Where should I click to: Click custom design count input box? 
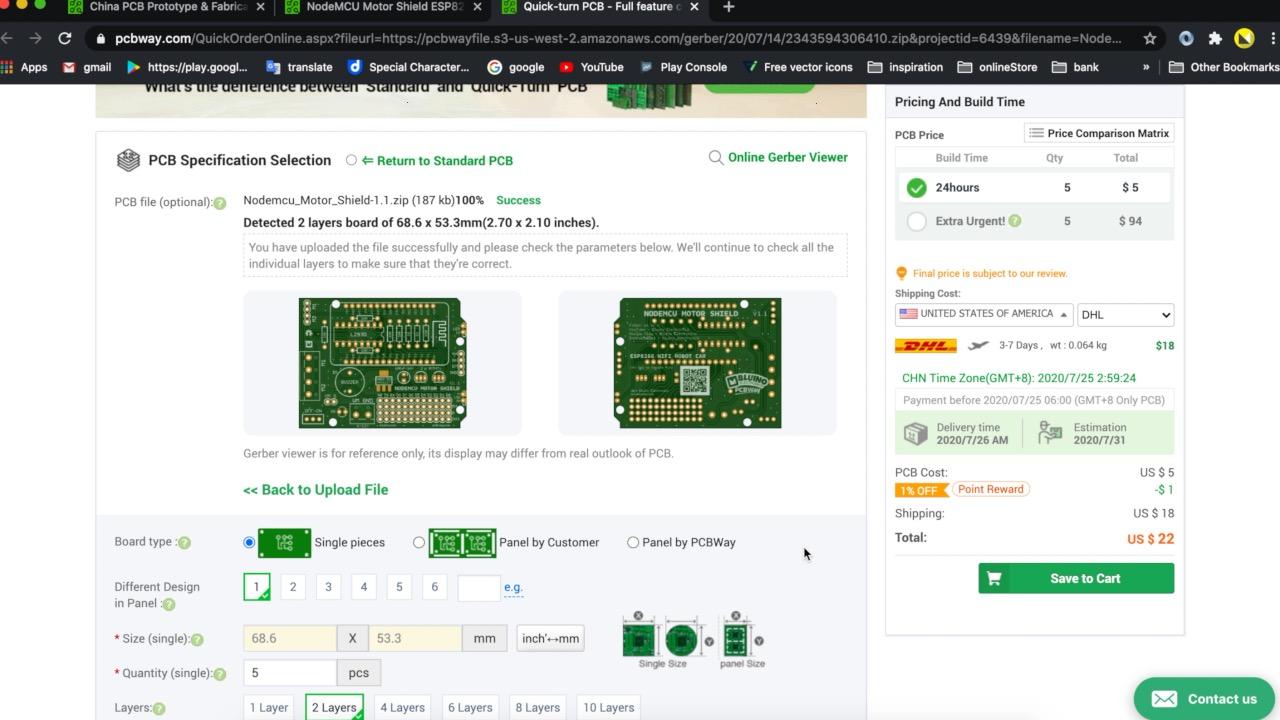pyautogui.click(x=478, y=588)
